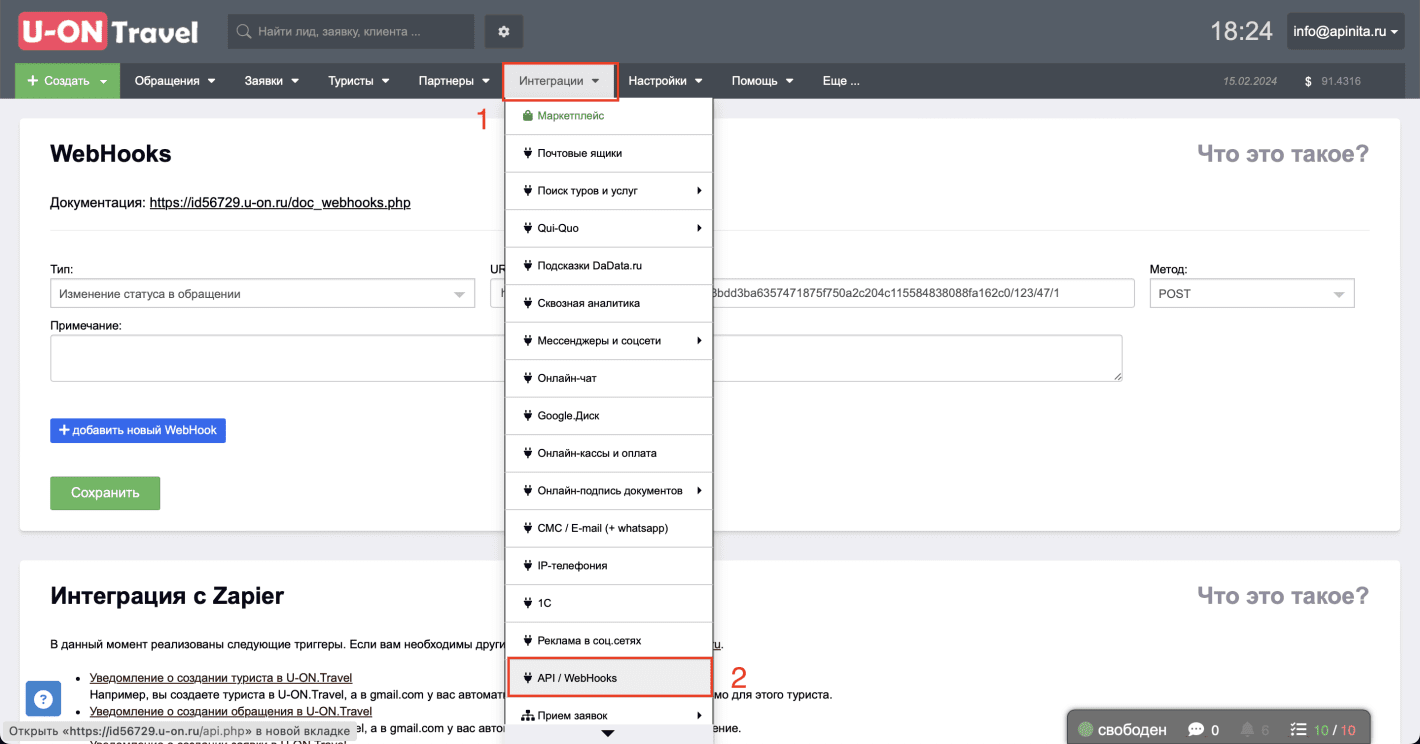Screen dimensions: 1420x744
Task: Click the notifications bell icon
Action: (x=1247, y=730)
